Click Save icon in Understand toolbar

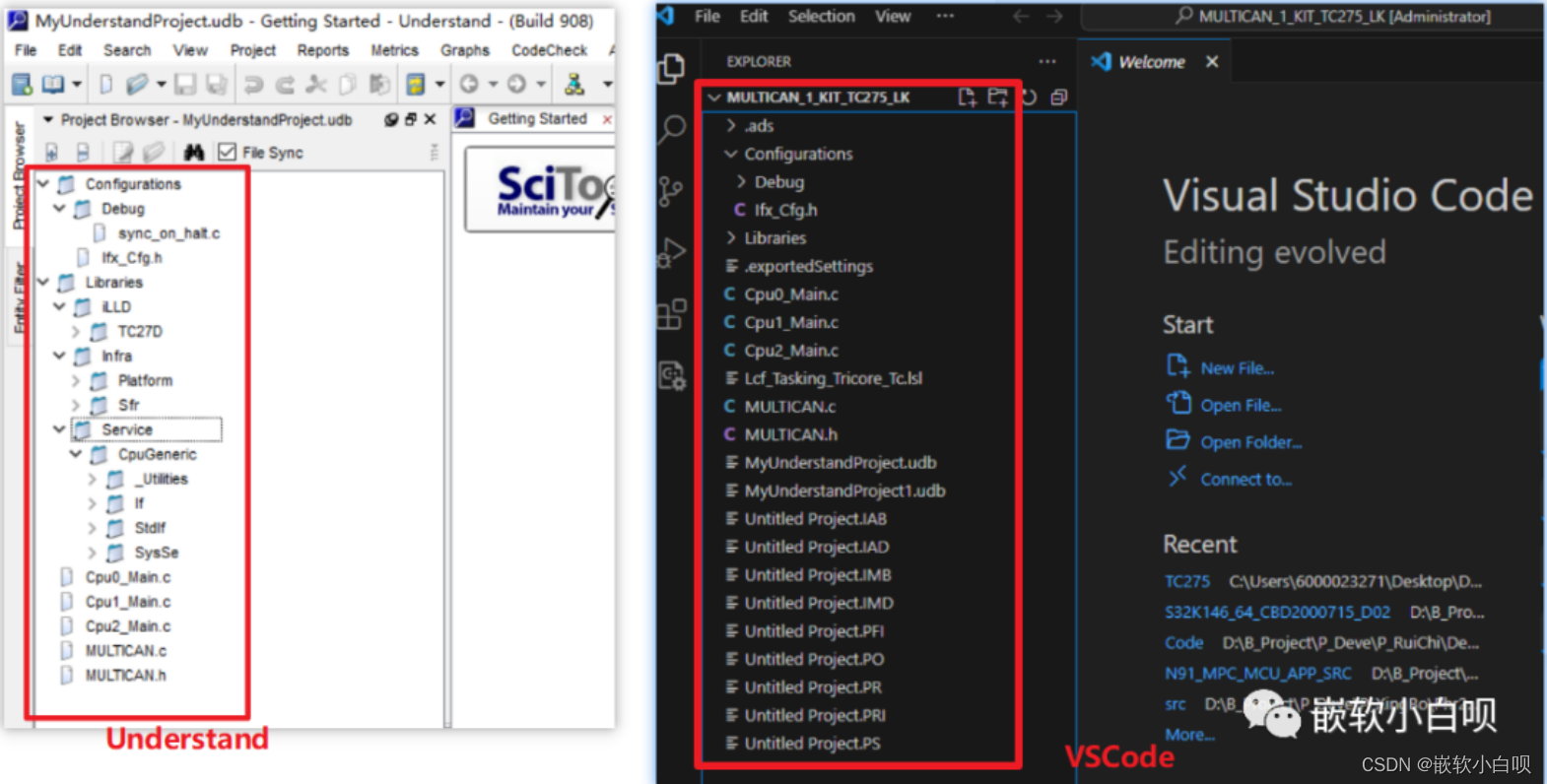[x=184, y=85]
